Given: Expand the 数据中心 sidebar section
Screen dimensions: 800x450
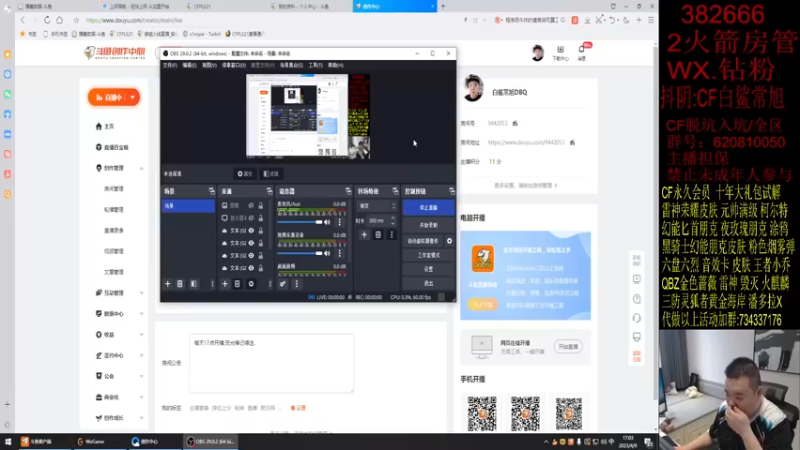Looking at the screenshot, I should pos(141,314).
